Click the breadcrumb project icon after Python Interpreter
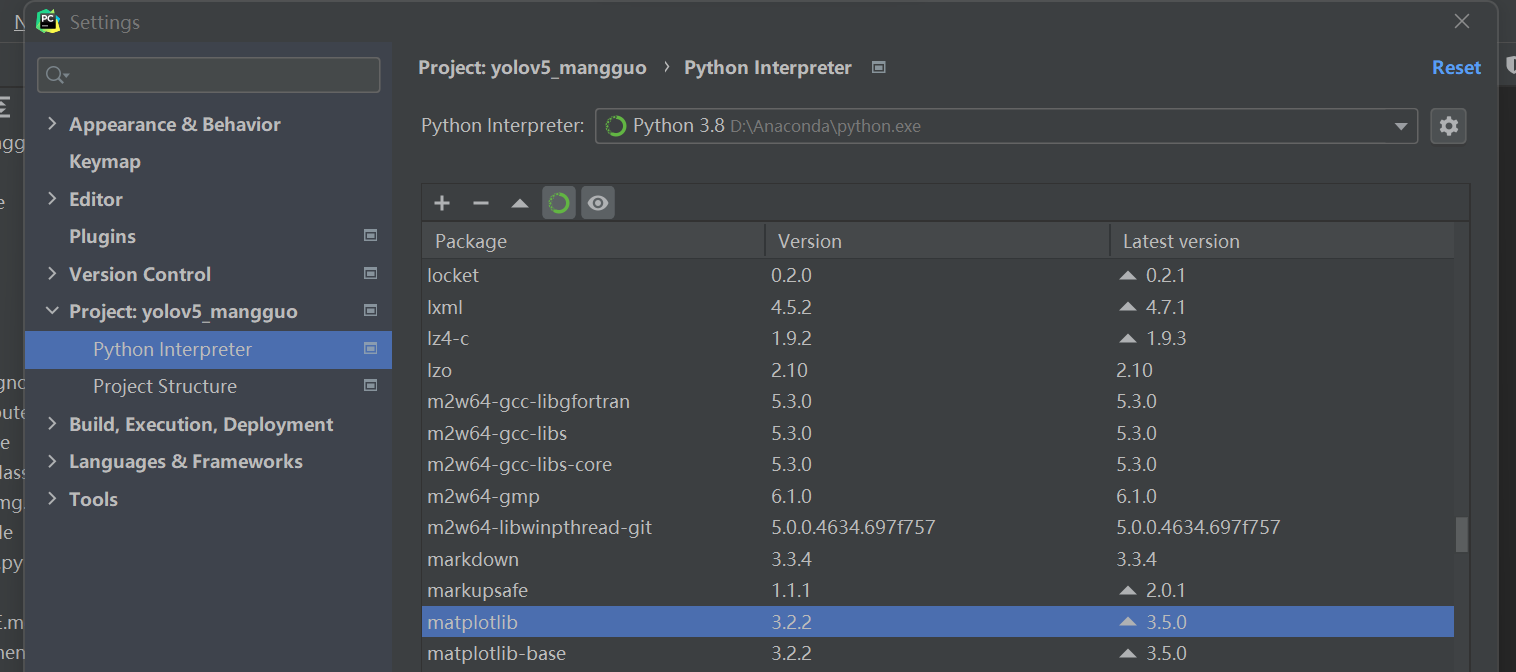The height and width of the screenshot is (672, 1516). click(x=879, y=67)
